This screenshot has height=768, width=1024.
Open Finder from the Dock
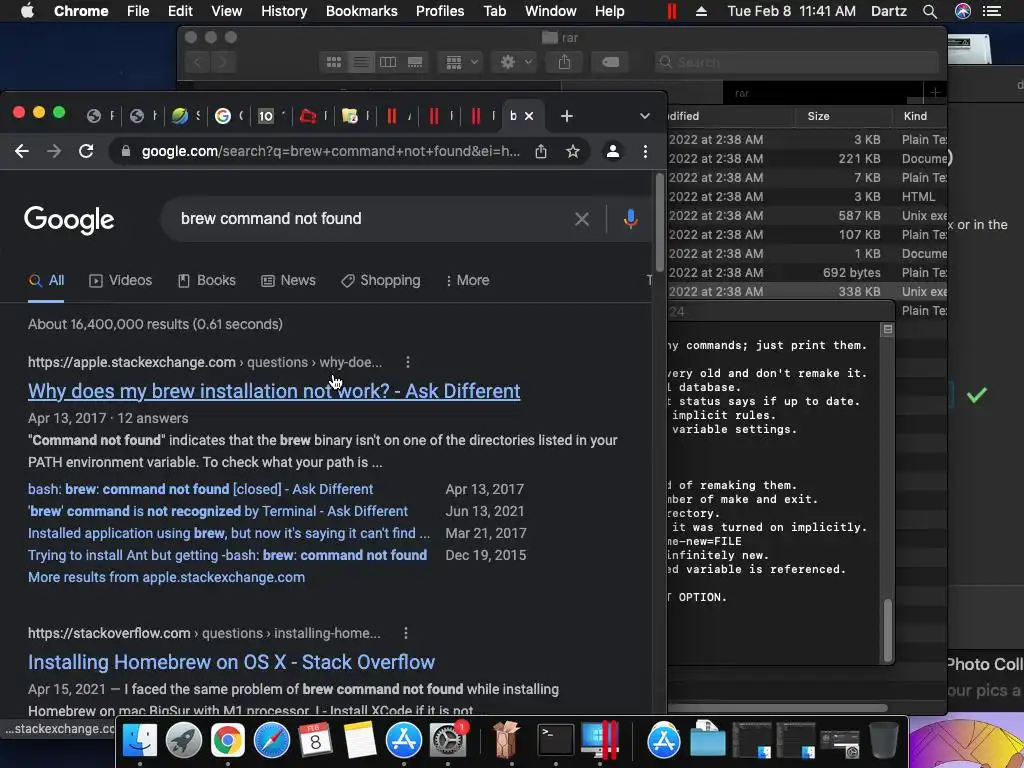click(140, 741)
